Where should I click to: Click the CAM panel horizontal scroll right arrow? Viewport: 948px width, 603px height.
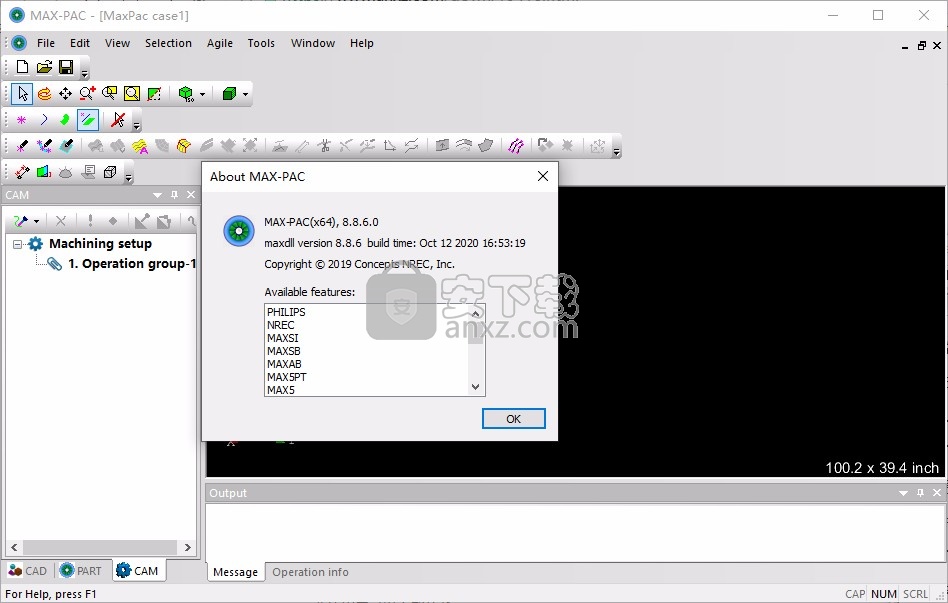click(187, 547)
